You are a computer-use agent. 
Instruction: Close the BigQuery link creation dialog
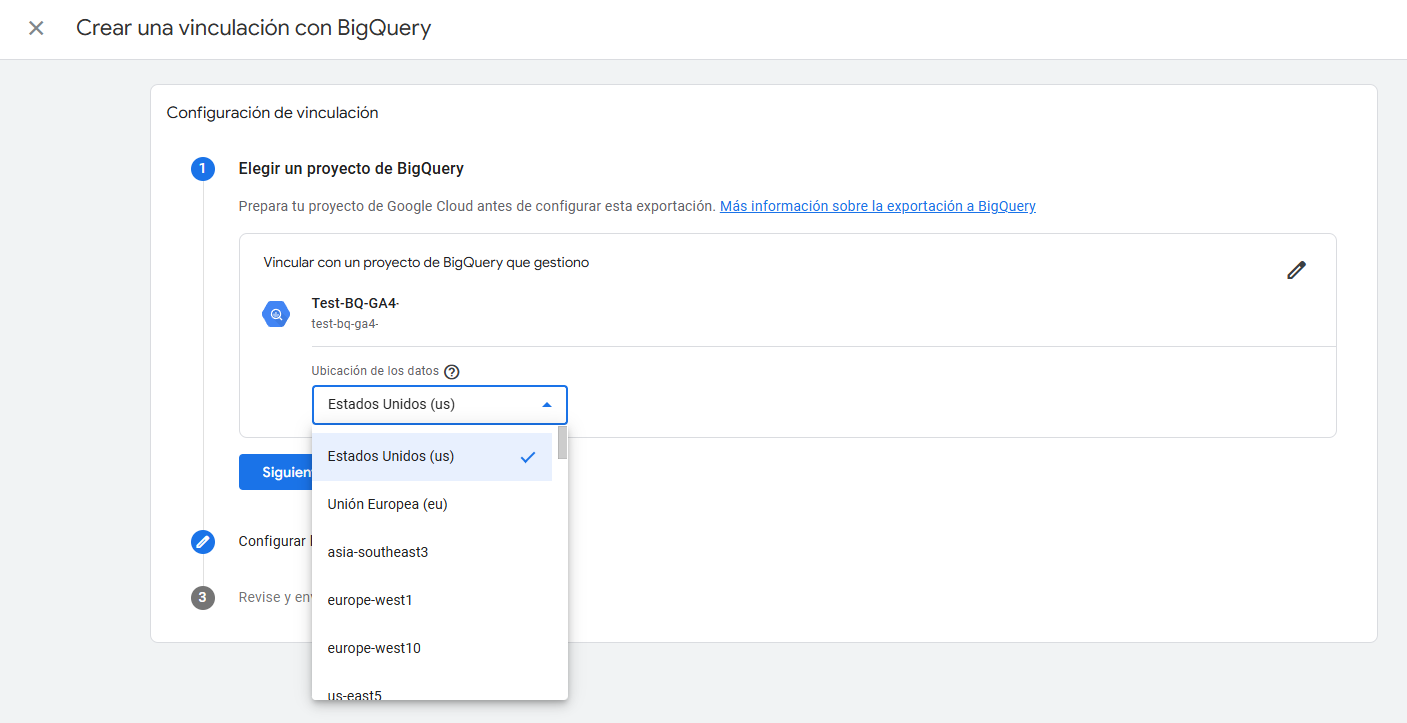coord(36,28)
